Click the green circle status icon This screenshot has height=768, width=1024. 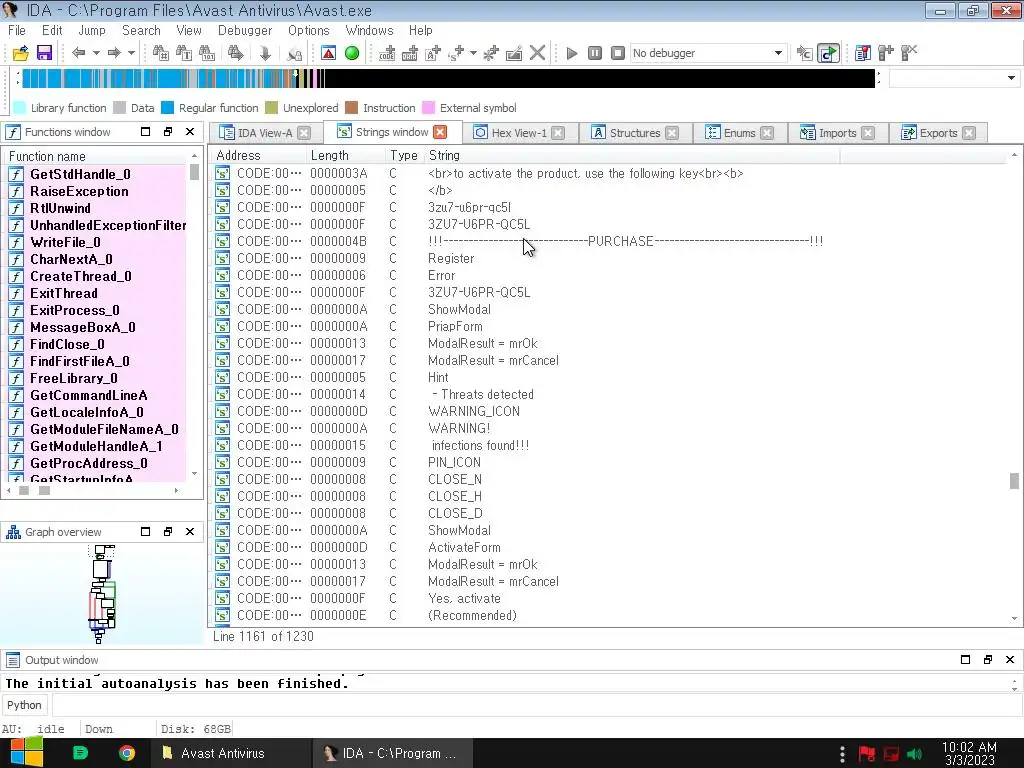point(352,53)
